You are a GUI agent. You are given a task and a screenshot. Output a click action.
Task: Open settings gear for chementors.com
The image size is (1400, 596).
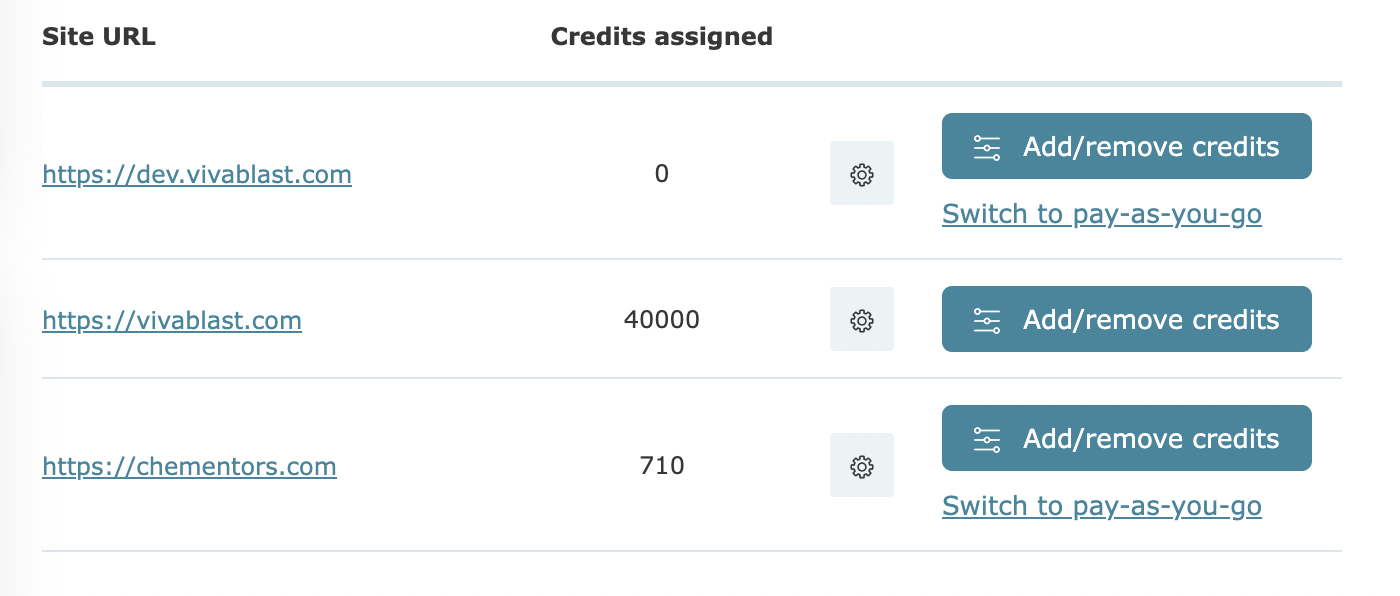(x=862, y=465)
